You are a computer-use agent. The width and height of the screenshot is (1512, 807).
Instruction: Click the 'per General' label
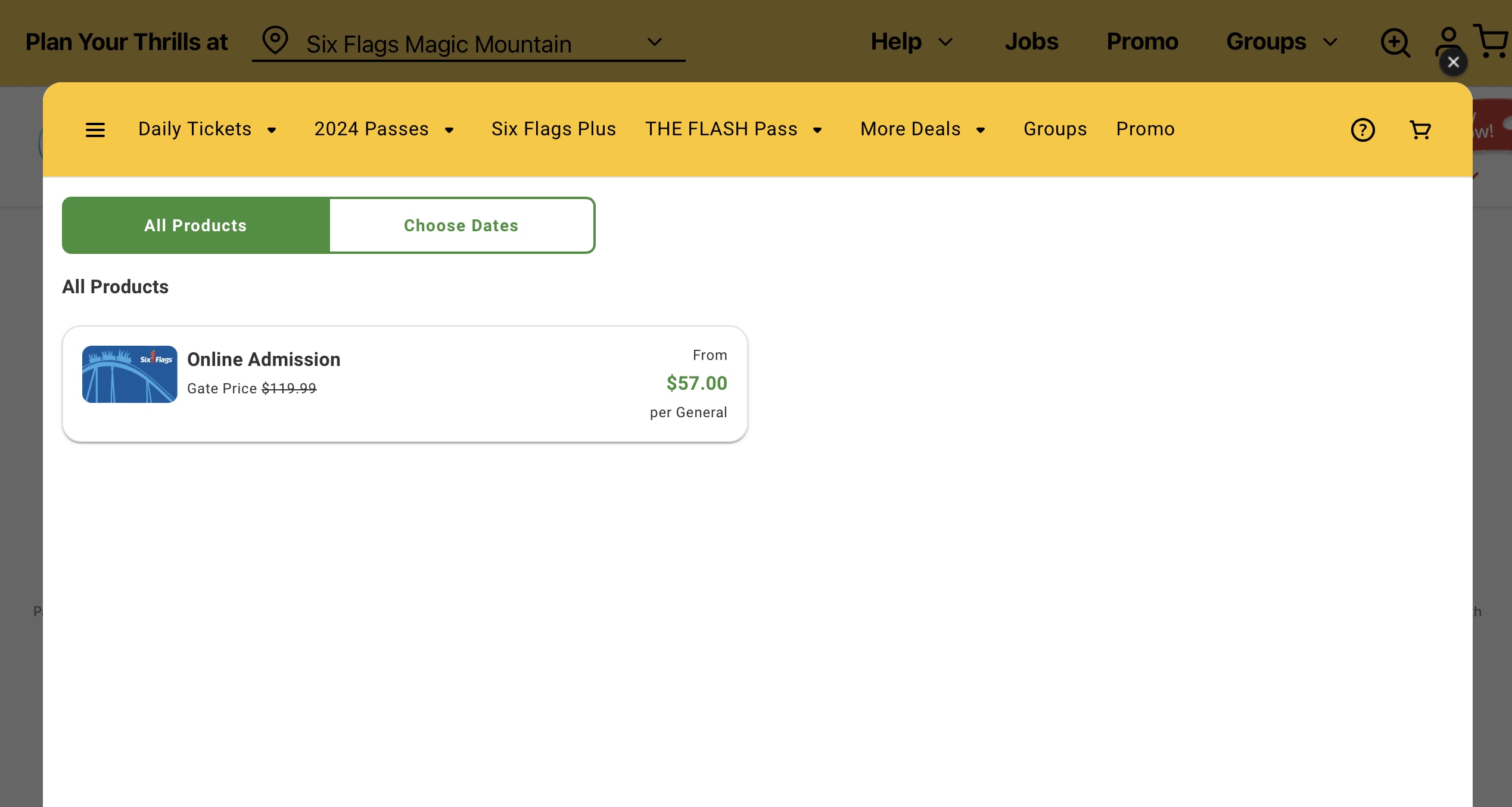point(688,412)
